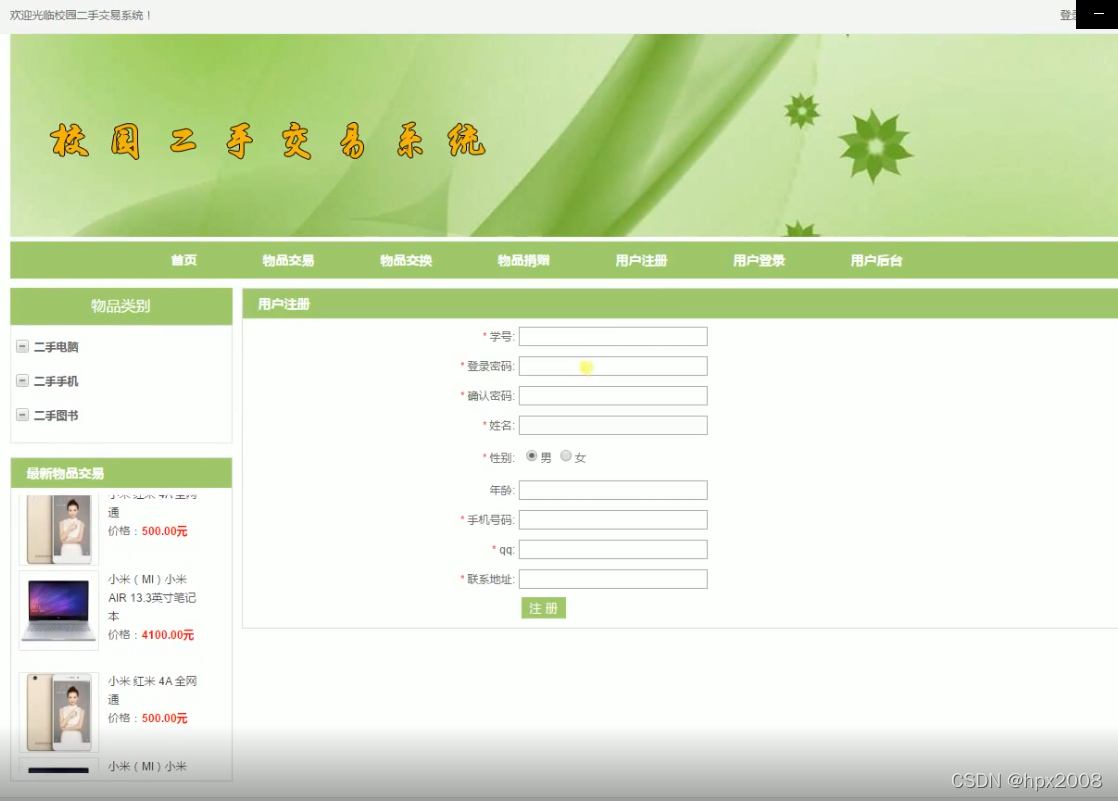Click the 欢迎光临校园二手交易系统 welcome text
This screenshot has height=801, width=1118.
(x=80, y=15)
